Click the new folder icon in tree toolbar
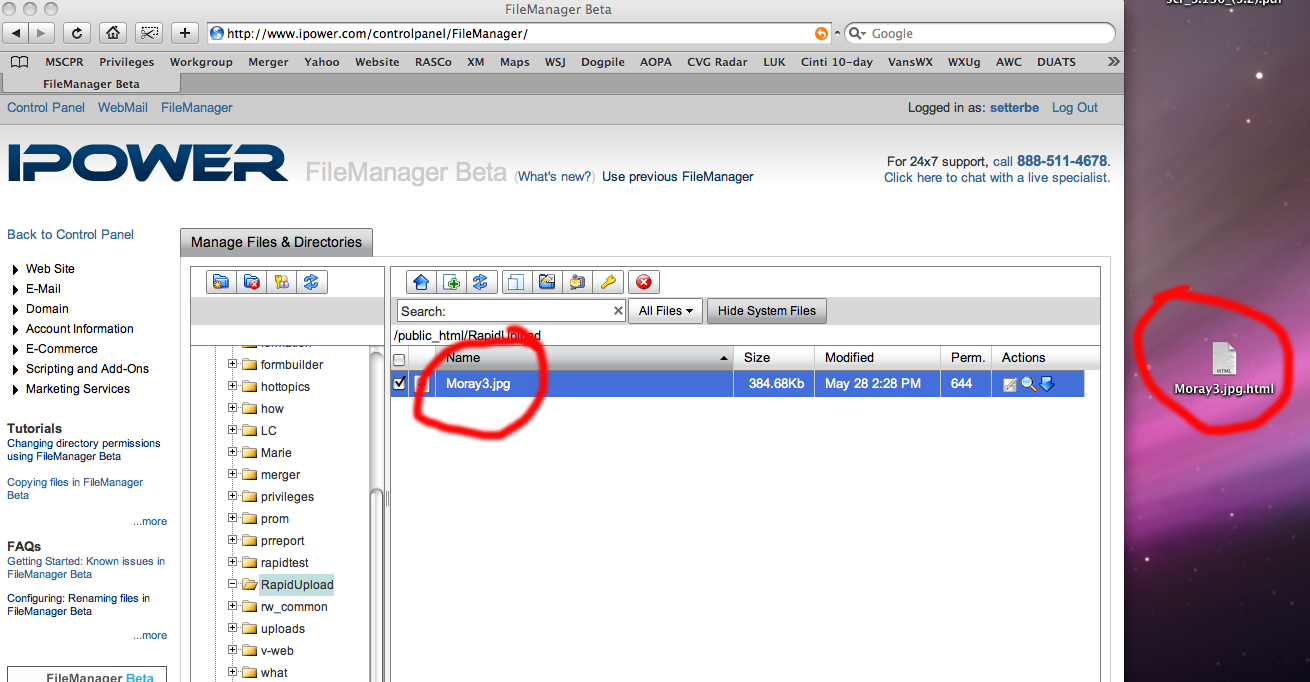This screenshot has height=682, width=1310. 222,282
